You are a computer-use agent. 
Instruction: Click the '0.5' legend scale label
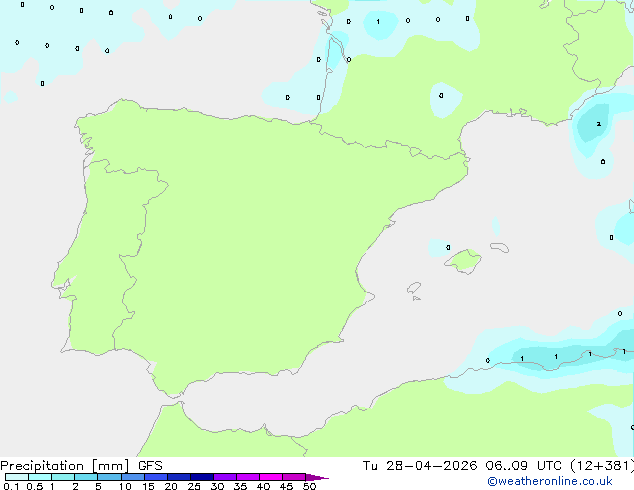(x=35, y=486)
